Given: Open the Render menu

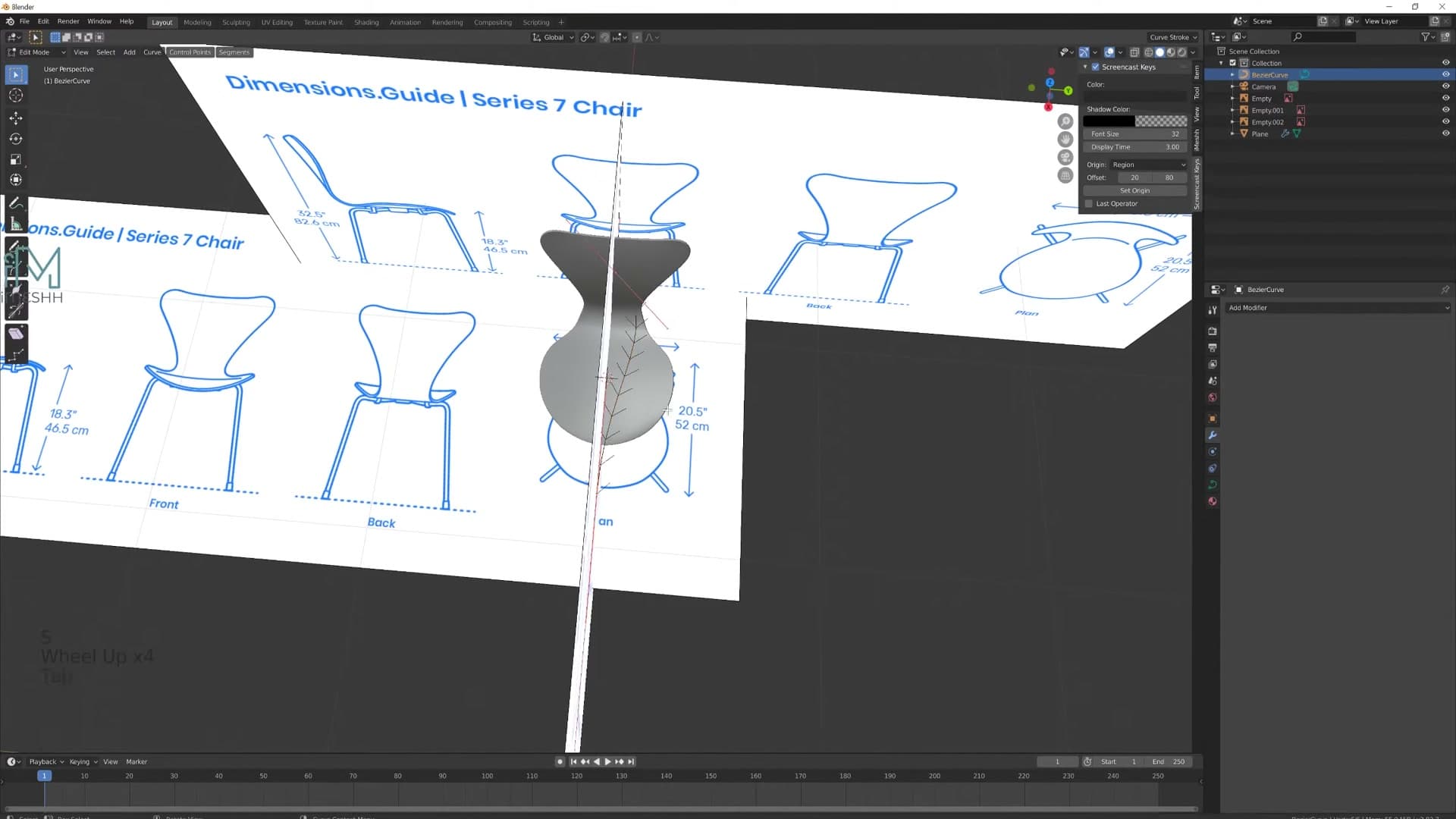Looking at the screenshot, I should click(x=68, y=21).
